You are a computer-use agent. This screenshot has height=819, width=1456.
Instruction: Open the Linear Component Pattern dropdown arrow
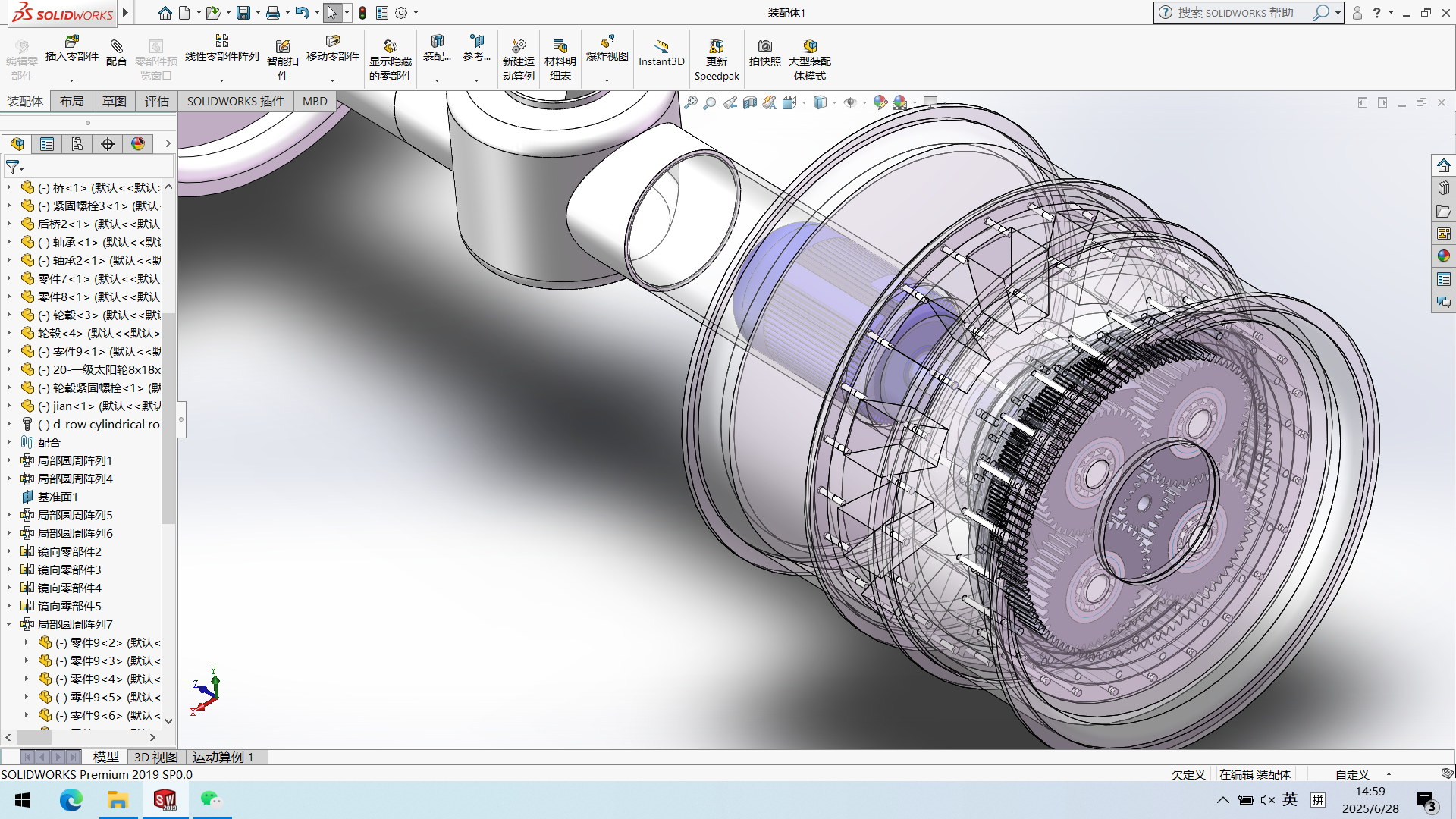221,80
